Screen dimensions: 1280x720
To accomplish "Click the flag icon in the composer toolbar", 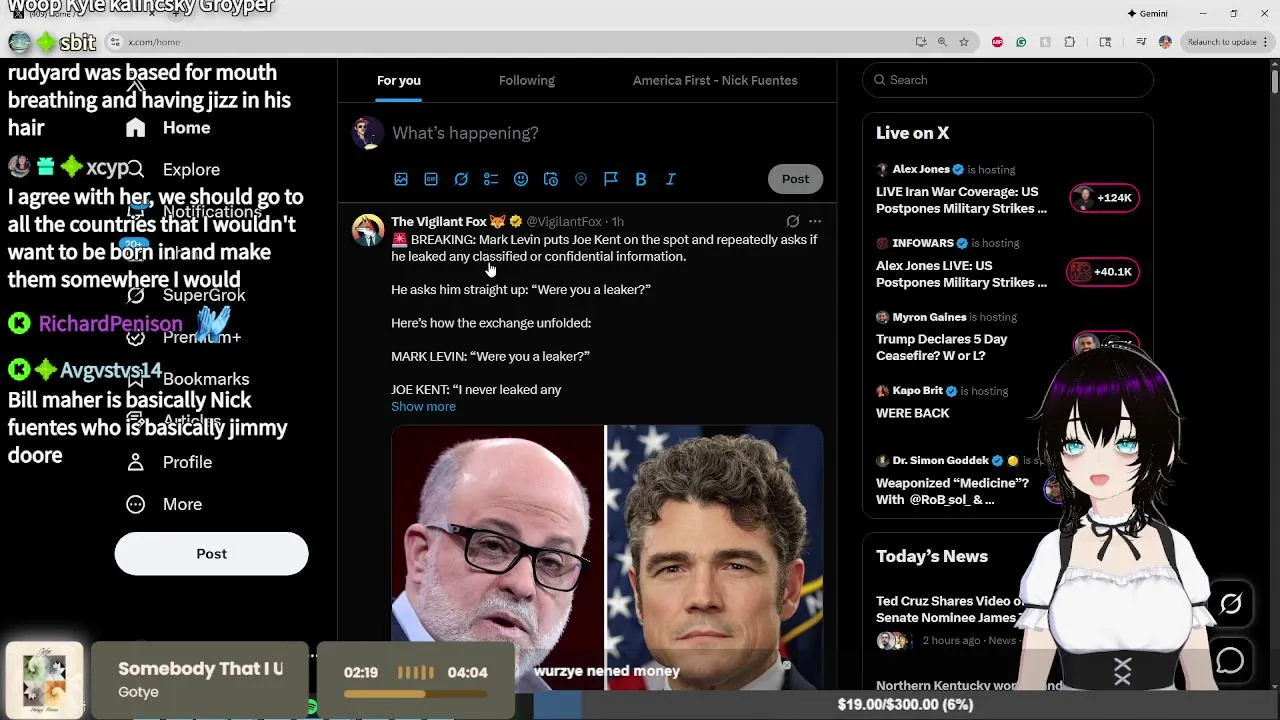I will click(611, 179).
